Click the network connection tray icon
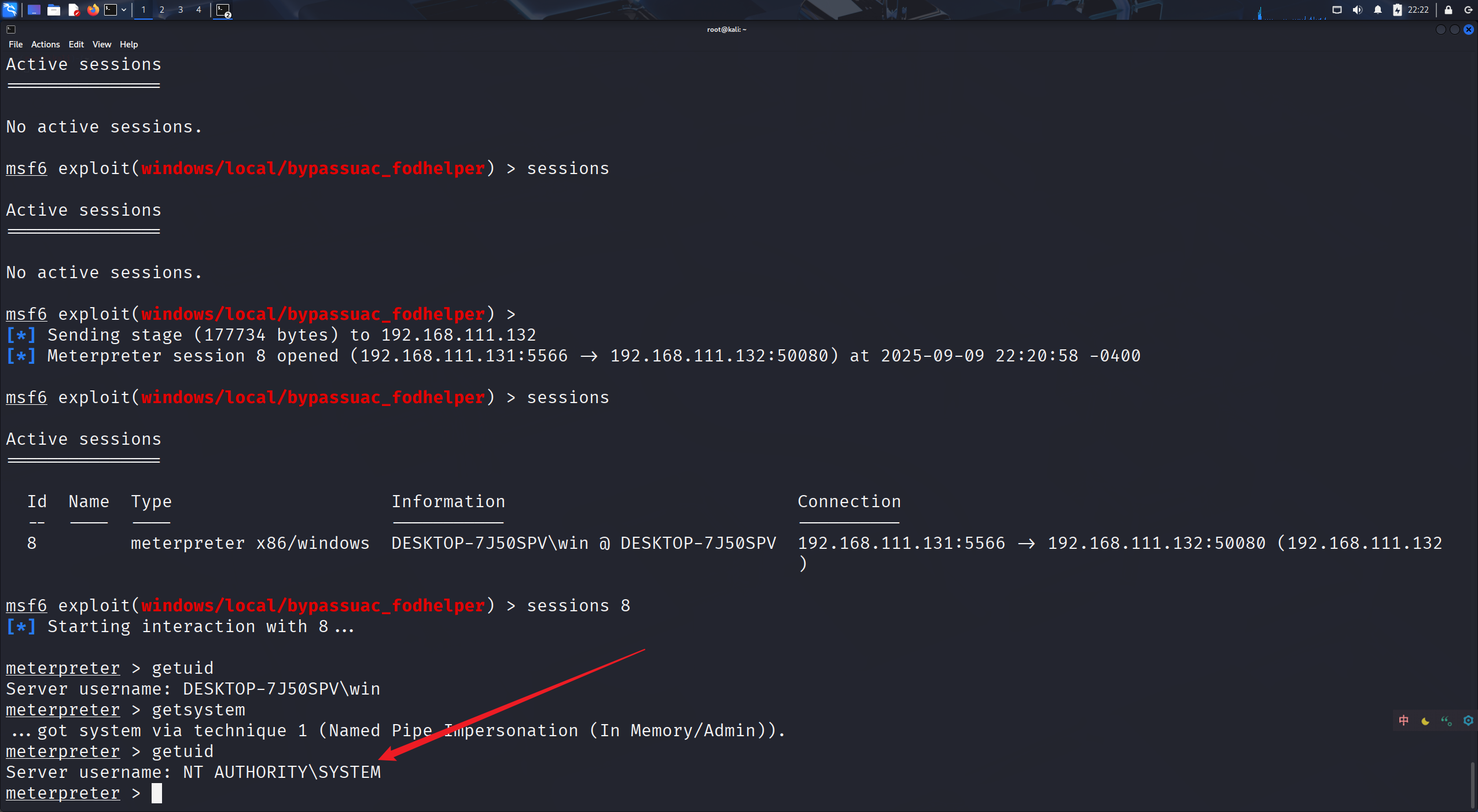Image resolution: width=1478 pixels, height=812 pixels. tap(1337, 9)
